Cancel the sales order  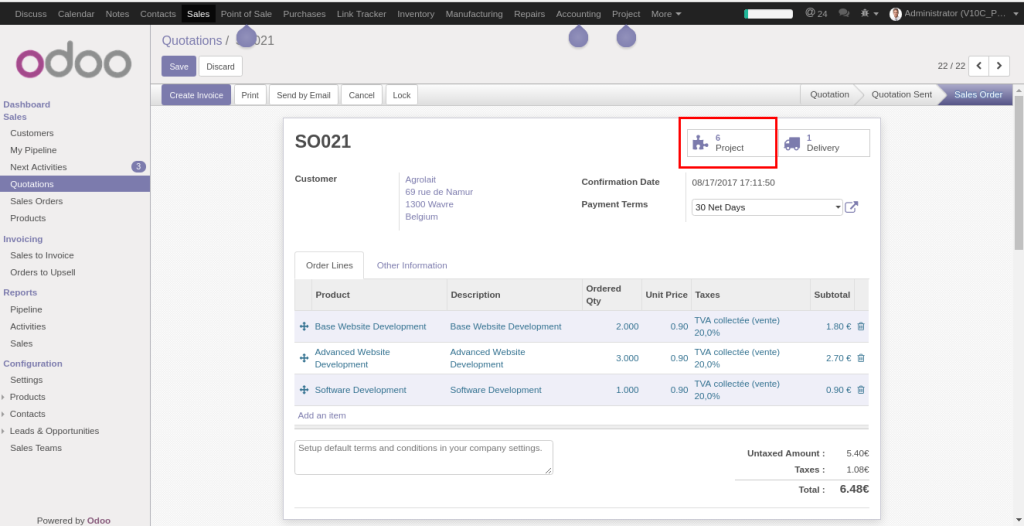click(x=361, y=95)
